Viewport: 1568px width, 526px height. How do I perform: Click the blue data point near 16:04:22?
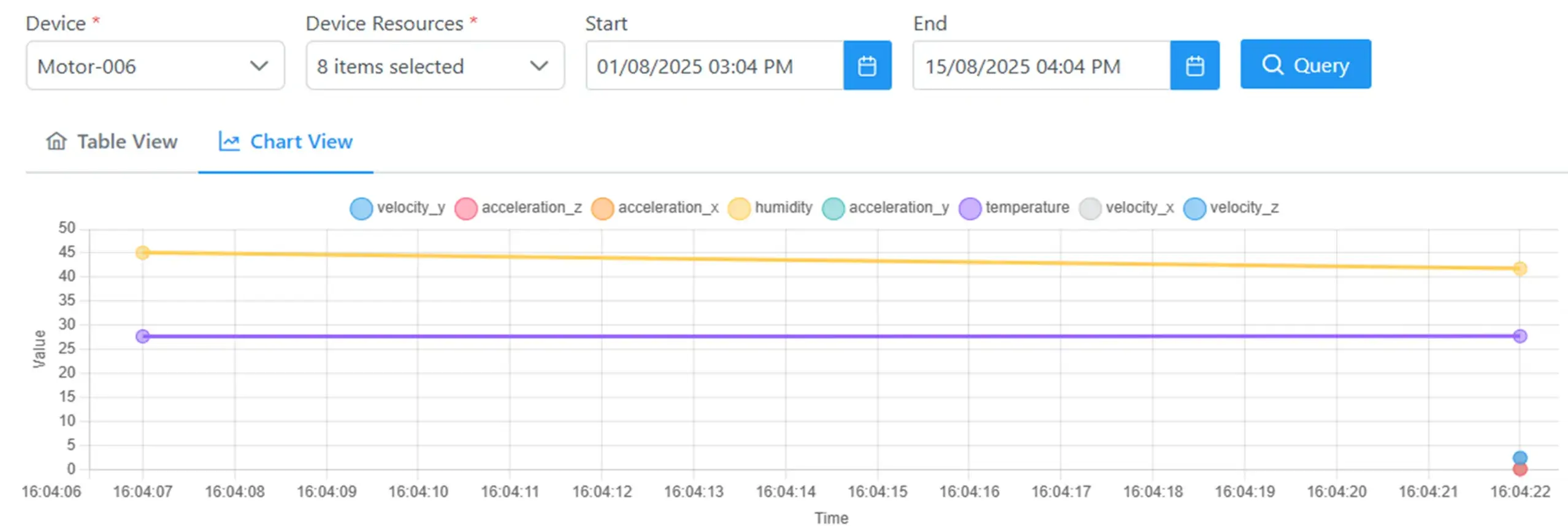pos(1519,457)
